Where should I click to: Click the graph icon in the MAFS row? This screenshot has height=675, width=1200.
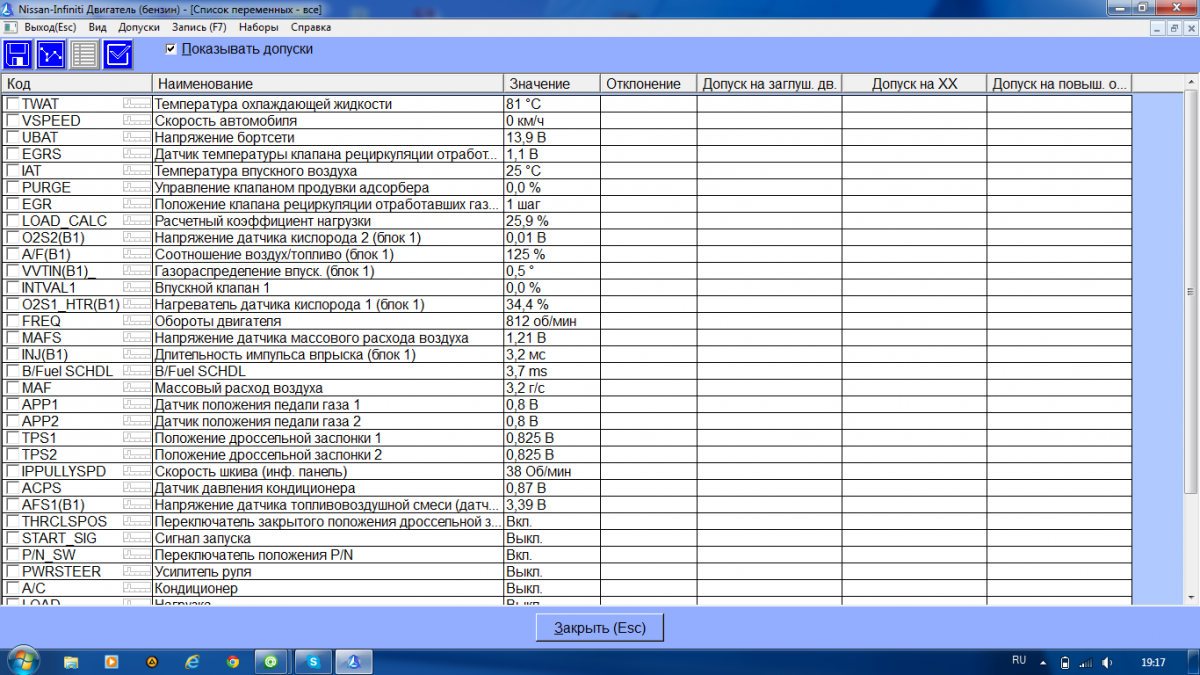point(137,338)
